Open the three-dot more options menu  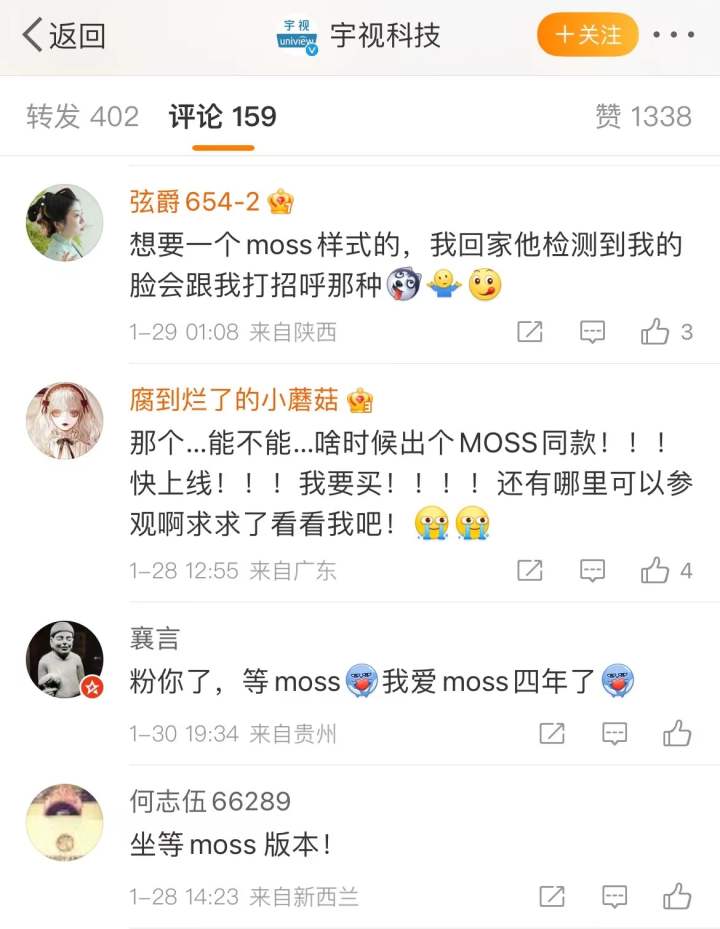[674, 35]
